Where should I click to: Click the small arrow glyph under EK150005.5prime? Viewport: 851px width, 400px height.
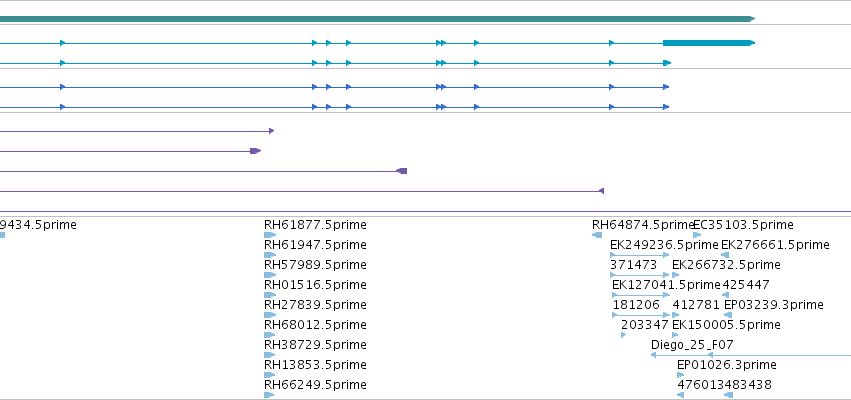coord(675,335)
